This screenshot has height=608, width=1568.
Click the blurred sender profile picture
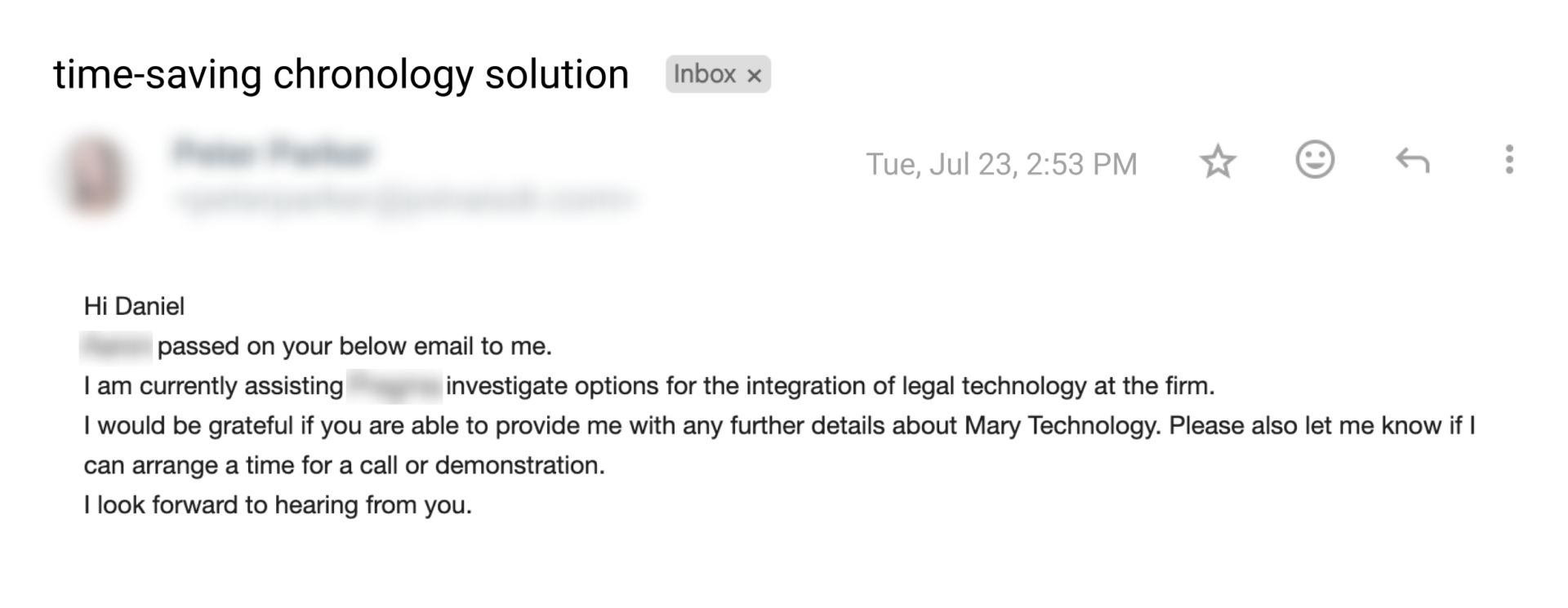[95, 176]
